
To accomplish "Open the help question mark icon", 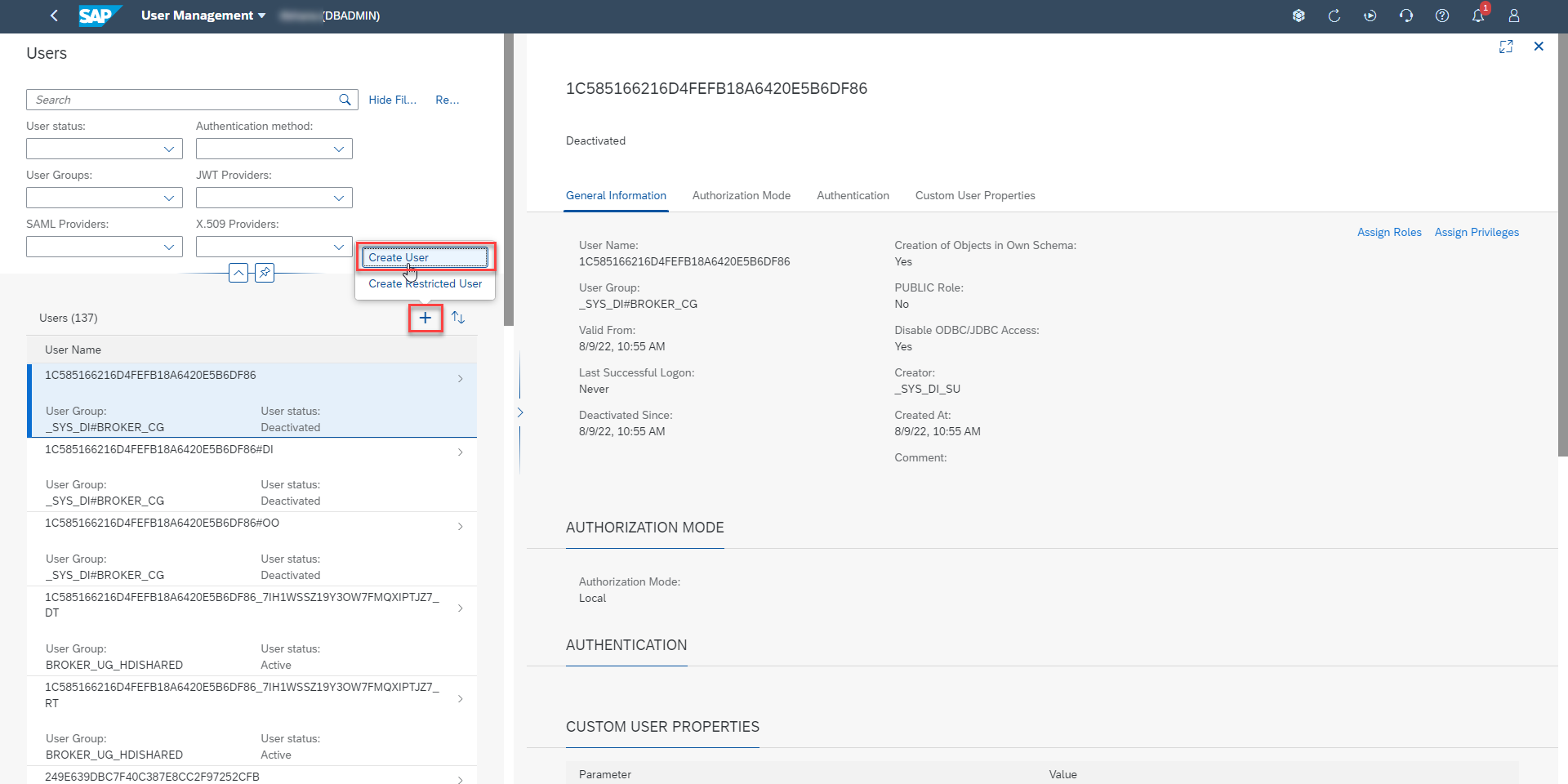I will [x=1442, y=16].
